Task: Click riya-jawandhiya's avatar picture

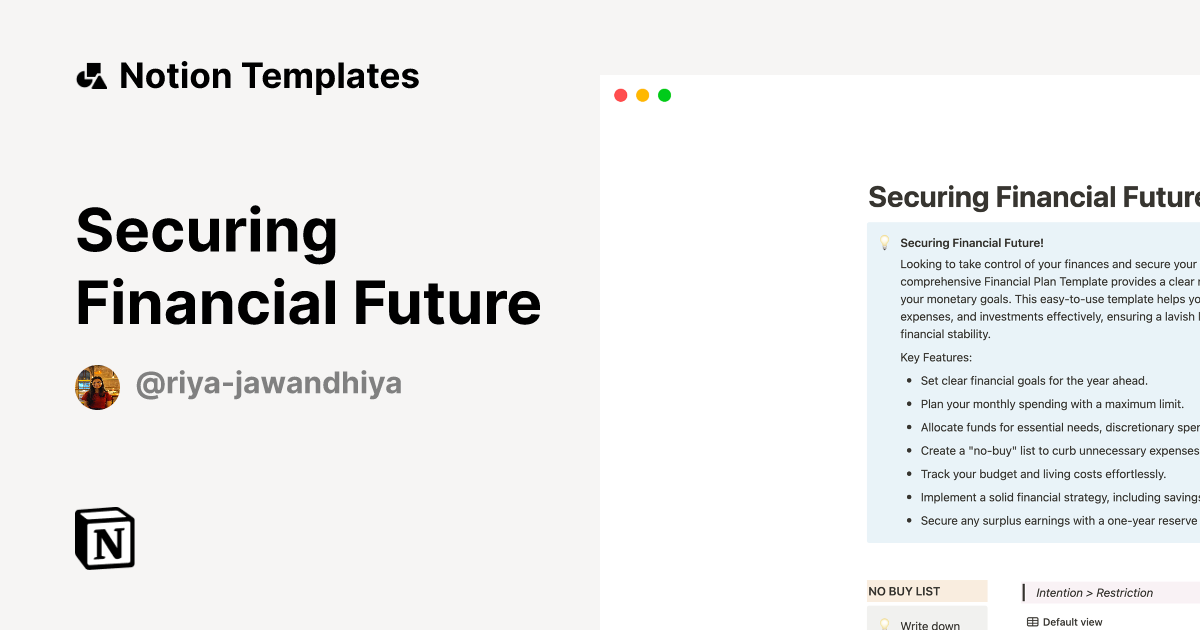Action: (x=97, y=386)
